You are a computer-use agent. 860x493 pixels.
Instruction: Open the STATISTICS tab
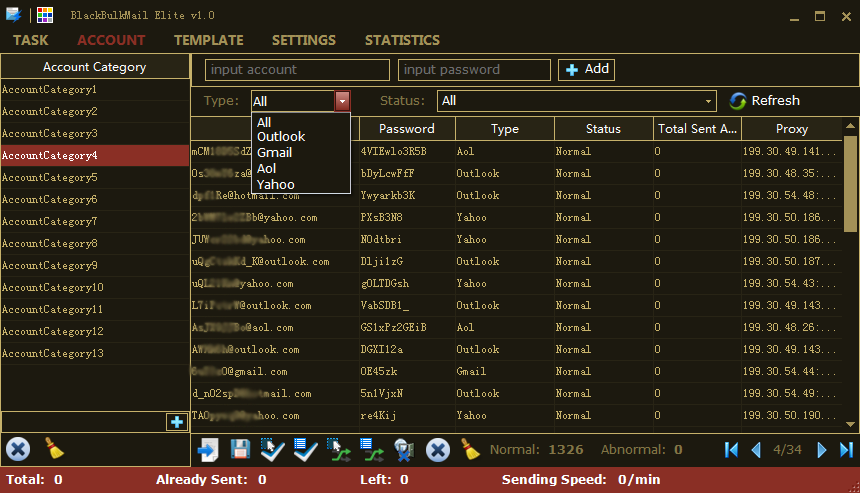tap(402, 40)
